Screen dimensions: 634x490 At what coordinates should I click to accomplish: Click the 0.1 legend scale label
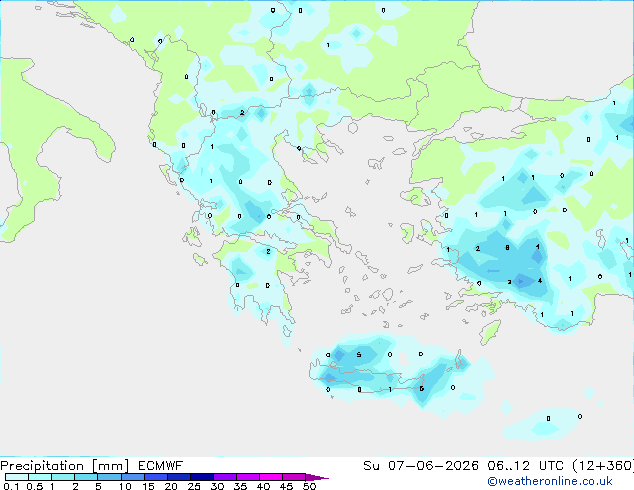click(x=11, y=486)
